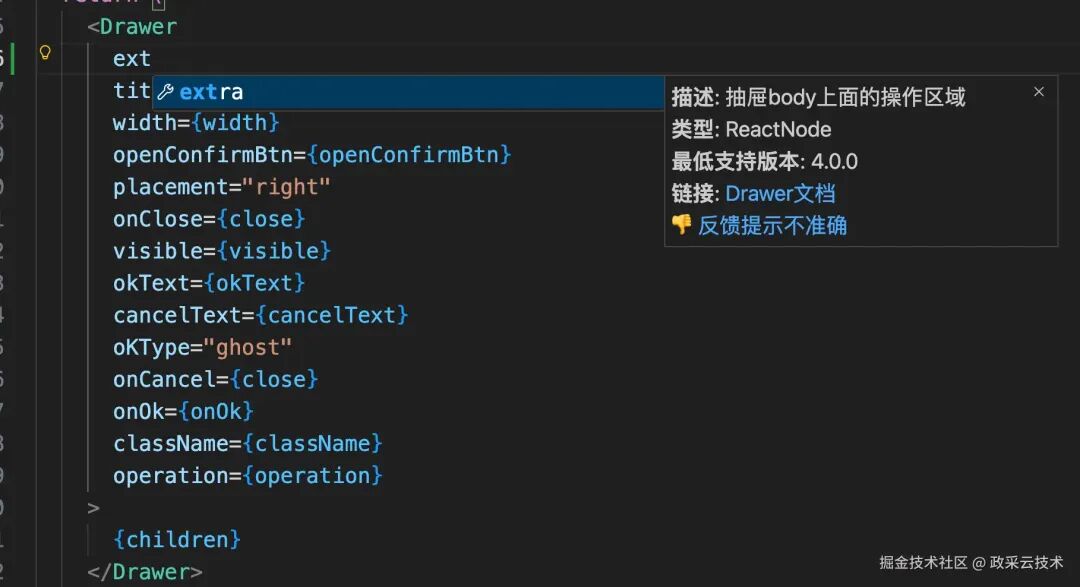
Task: Click the wrench icon beside the extra suggestion
Action: [x=166, y=91]
